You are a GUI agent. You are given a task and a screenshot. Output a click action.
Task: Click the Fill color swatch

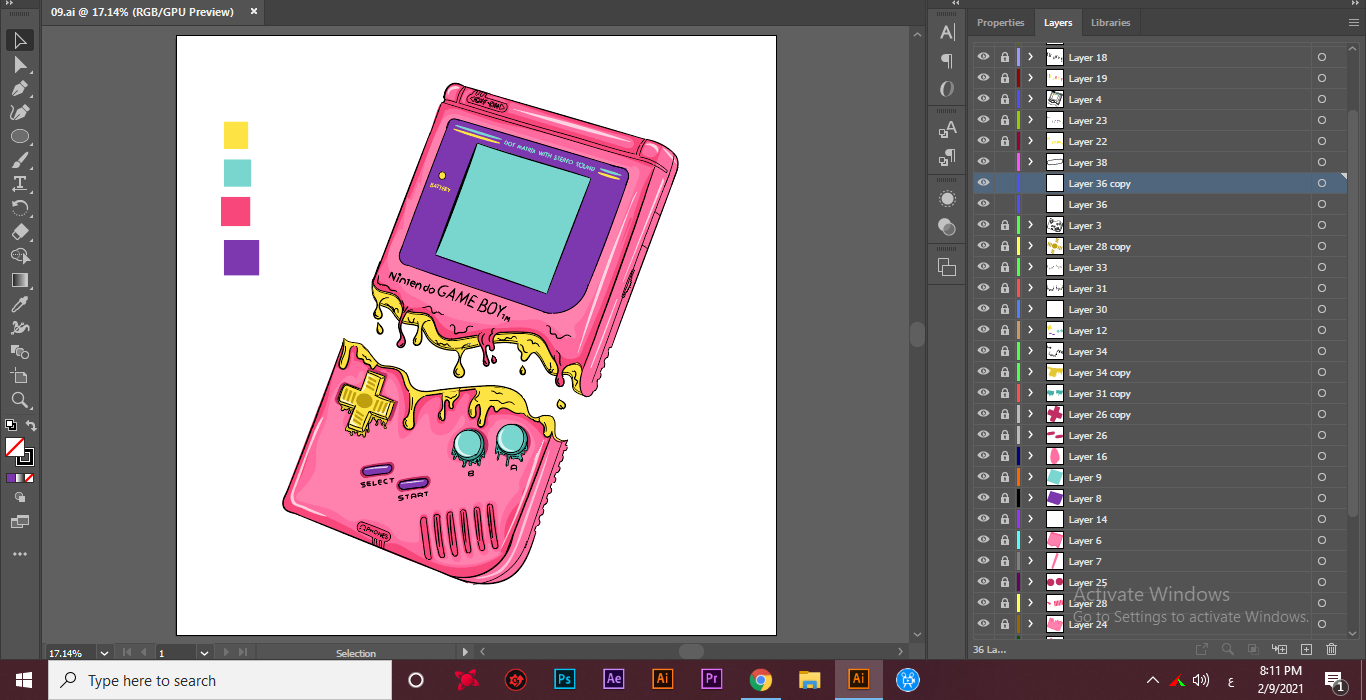coord(14,447)
